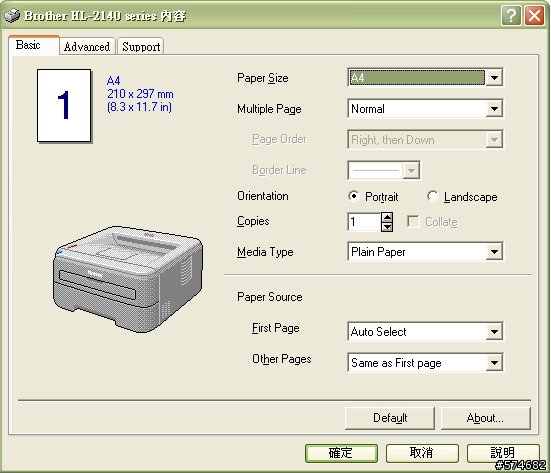Expand the First Page paper source dropdown
The image size is (551, 473).
(425, 331)
